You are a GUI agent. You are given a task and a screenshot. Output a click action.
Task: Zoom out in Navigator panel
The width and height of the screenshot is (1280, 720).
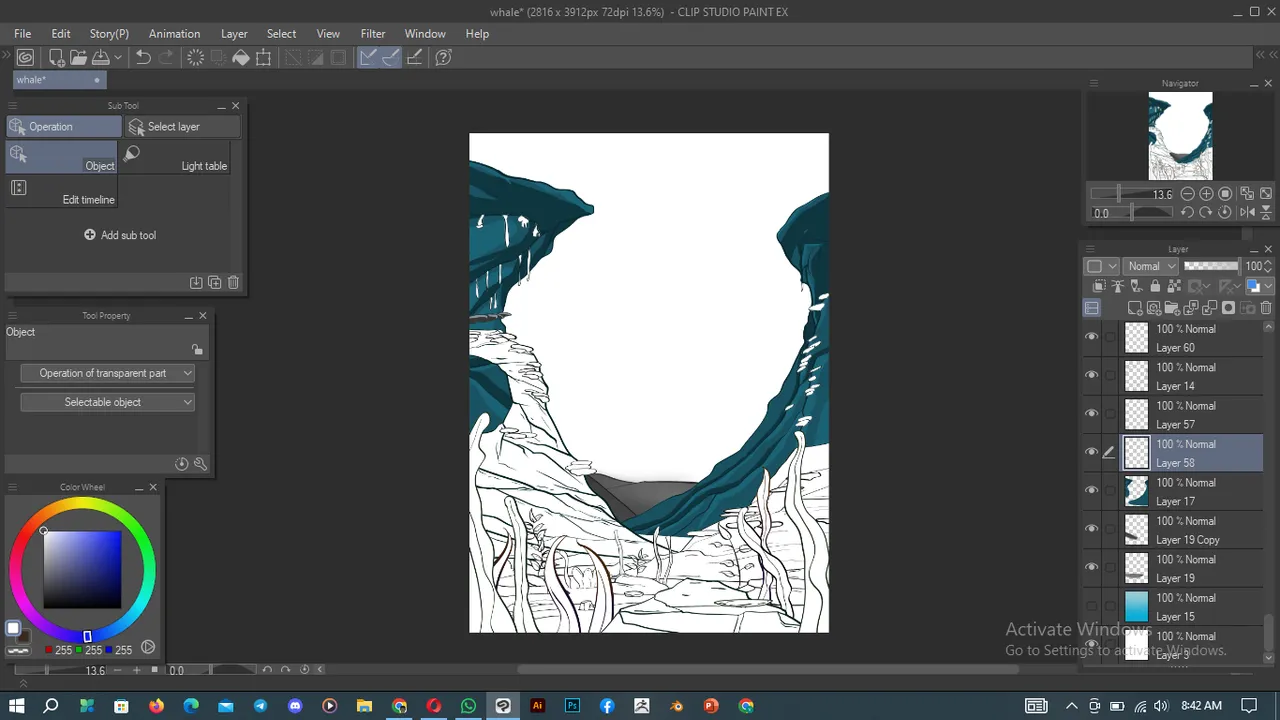pos(1187,194)
